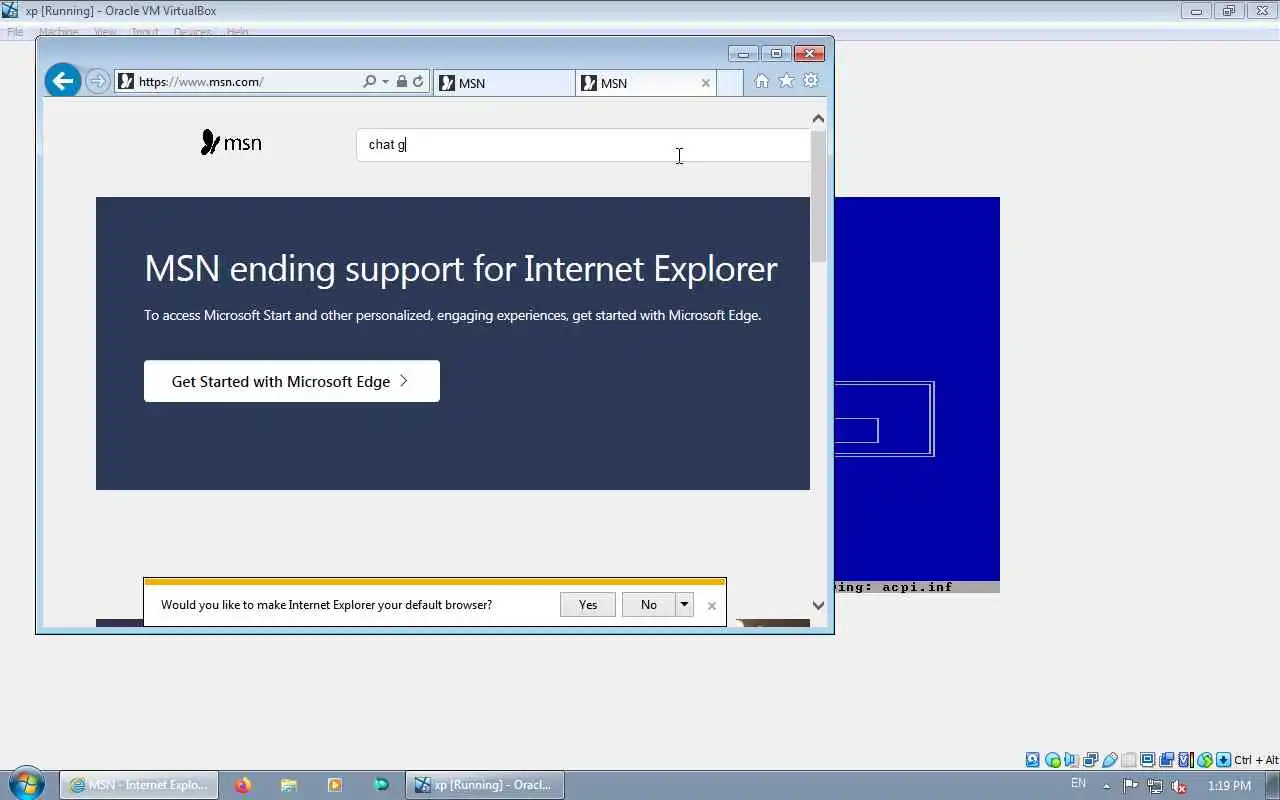Click the VirtualBox title bar app icon
This screenshot has width=1280, height=800.
click(x=11, y=11)
